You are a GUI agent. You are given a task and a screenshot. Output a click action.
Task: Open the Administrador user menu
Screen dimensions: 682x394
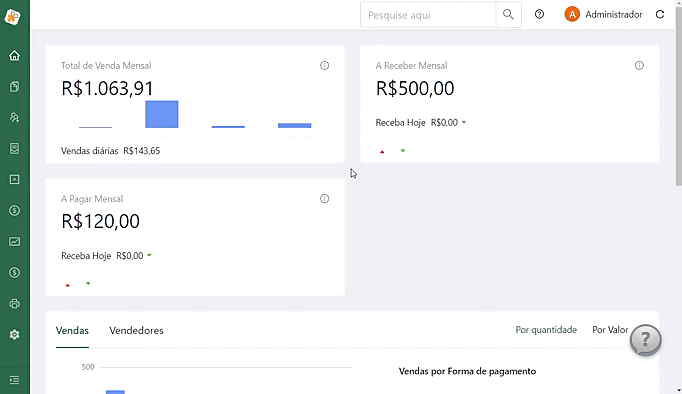click(603, 14)
